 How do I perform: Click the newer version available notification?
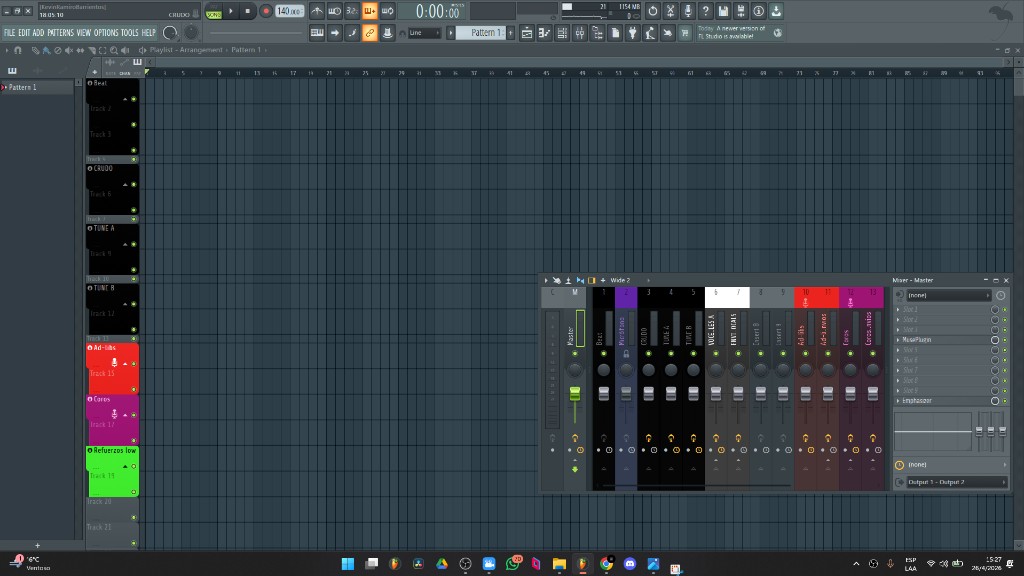coord(731,33)
